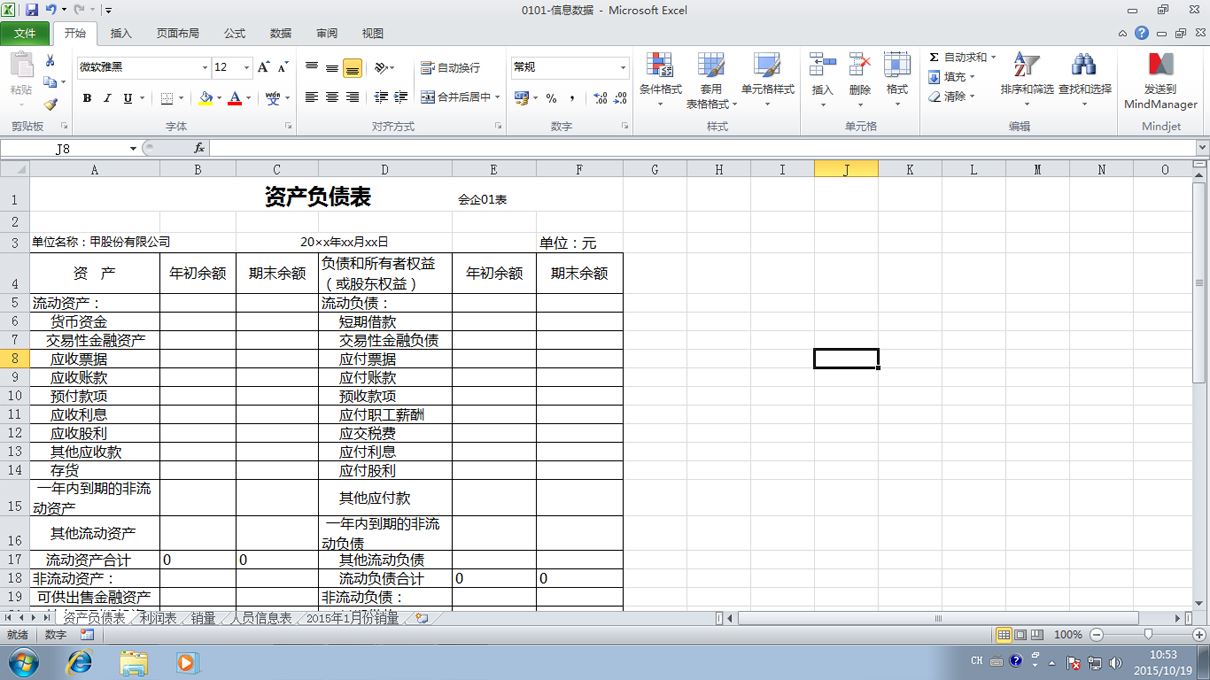This screenshot has height=680, width=1210.
Task: Open 单元格样式 cell styles
Action: 767,80
